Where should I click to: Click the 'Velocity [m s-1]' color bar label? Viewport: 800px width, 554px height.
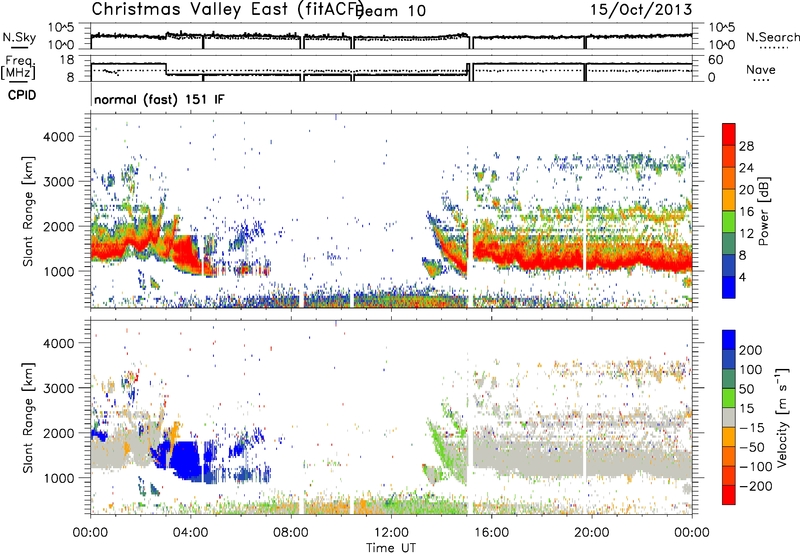coord(781,417)
